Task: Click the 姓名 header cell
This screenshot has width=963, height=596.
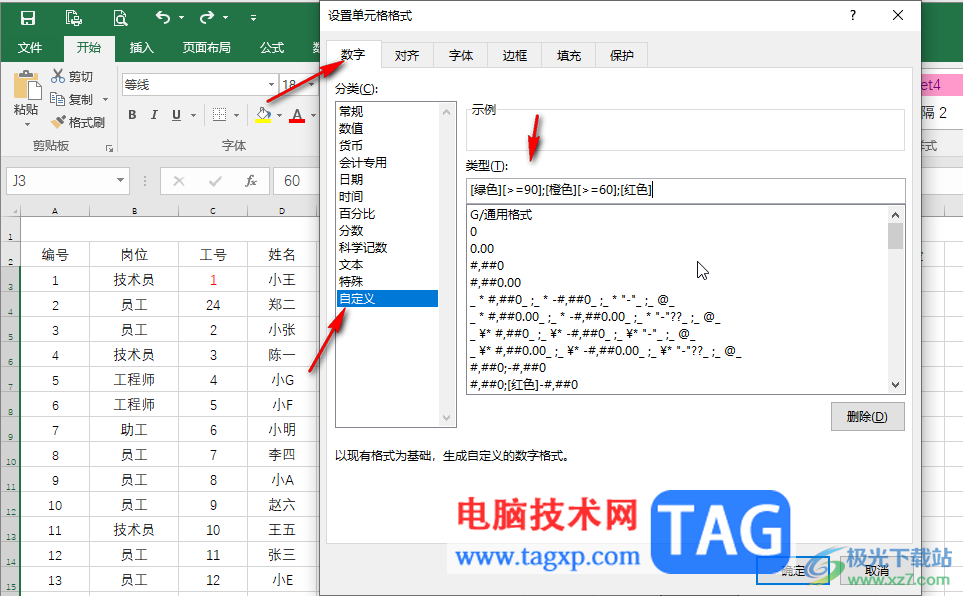Action: click(x=282, y=254)
